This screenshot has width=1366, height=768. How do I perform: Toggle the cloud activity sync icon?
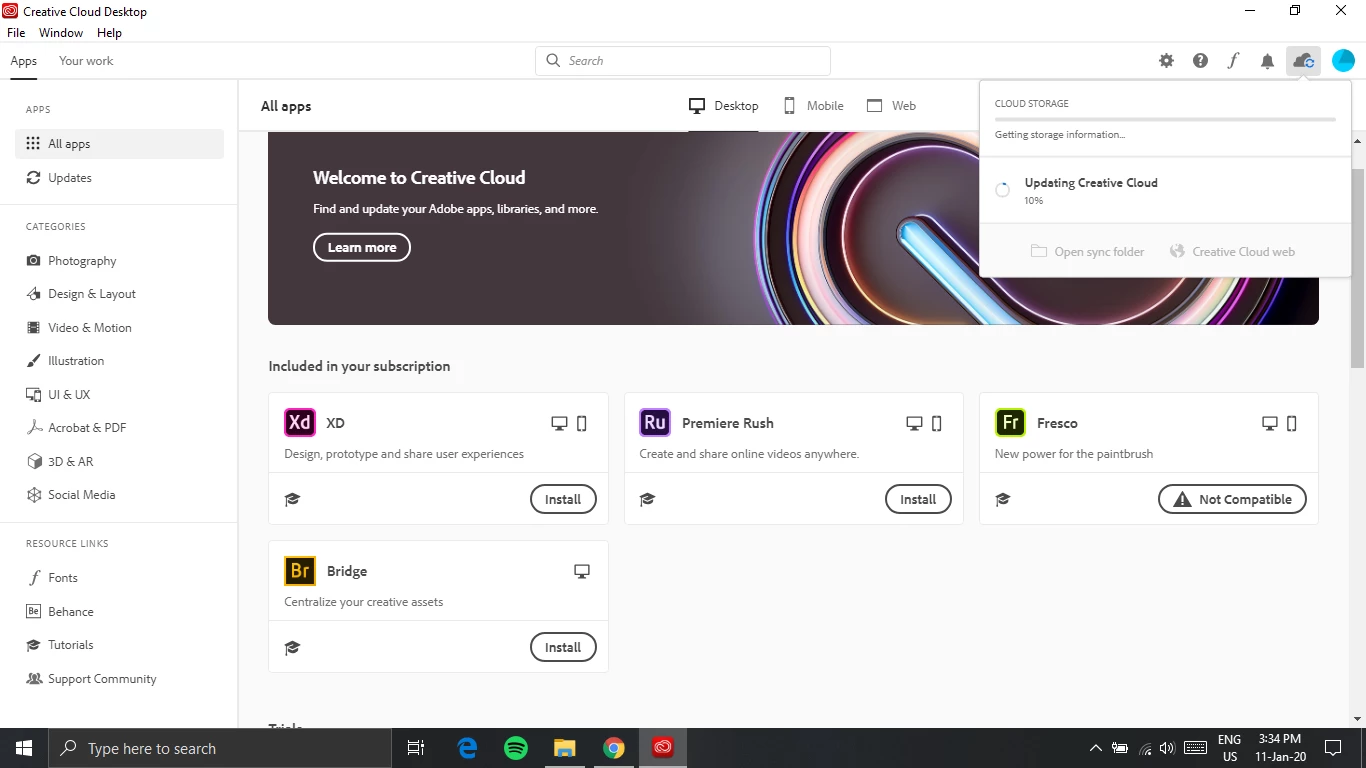[x=1303, y=61]
